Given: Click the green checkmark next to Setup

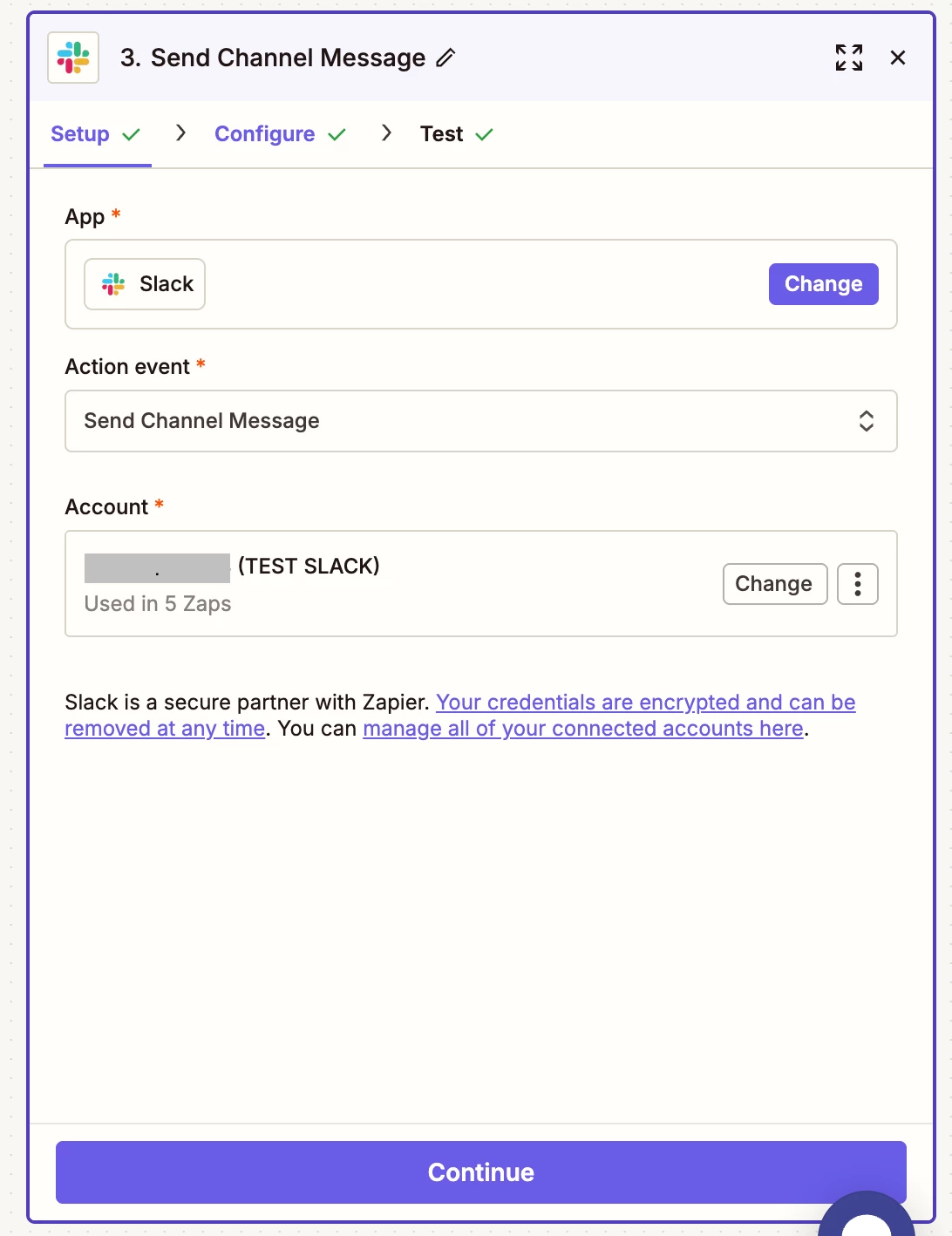Looking at the screenshot, I should click(x=132, y=134).
